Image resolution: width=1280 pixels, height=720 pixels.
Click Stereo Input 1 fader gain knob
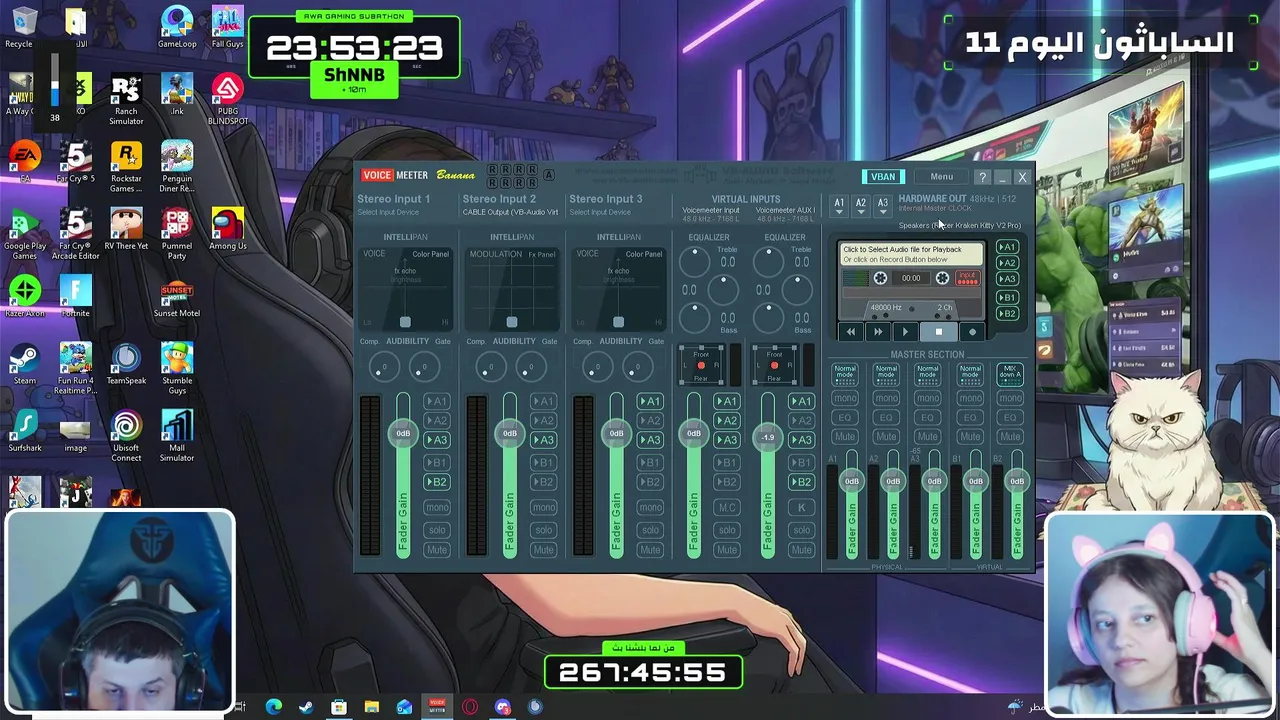[x=403, y=433]
